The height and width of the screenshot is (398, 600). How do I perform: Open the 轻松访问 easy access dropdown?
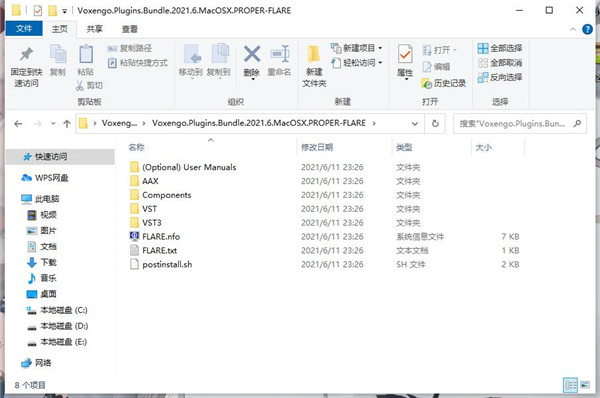(x=356, y=62)
